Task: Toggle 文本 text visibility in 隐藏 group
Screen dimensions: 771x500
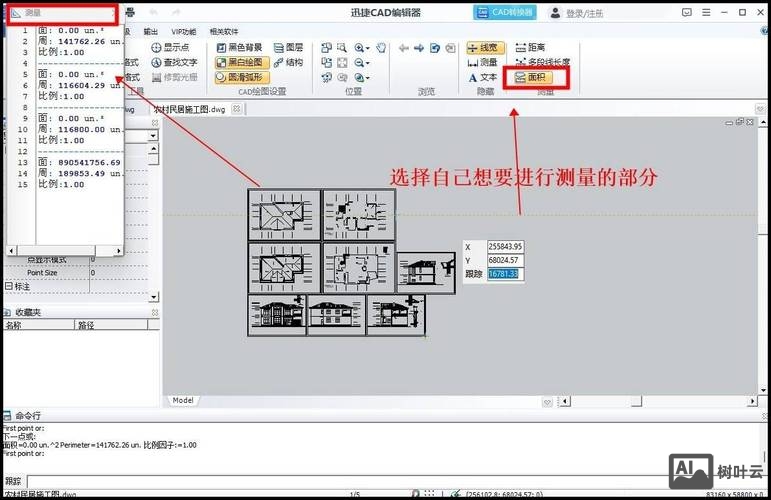Action: click(x=482, y=77)
